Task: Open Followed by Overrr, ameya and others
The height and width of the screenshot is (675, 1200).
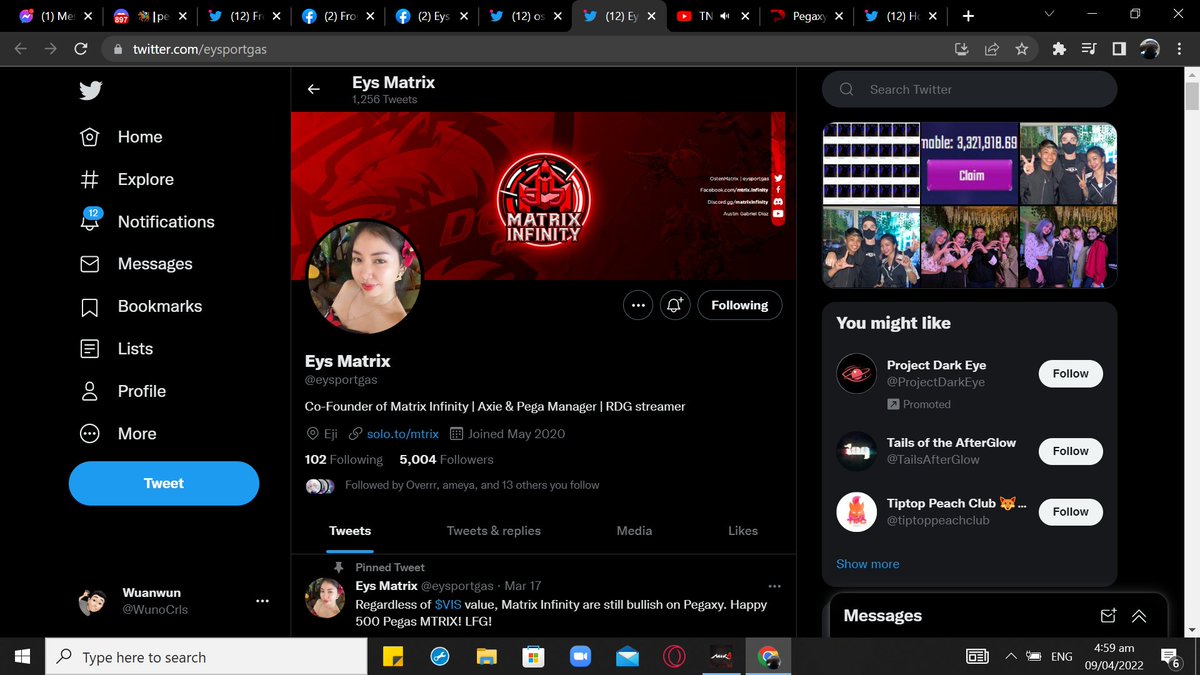Action: (x=472, y=485)
